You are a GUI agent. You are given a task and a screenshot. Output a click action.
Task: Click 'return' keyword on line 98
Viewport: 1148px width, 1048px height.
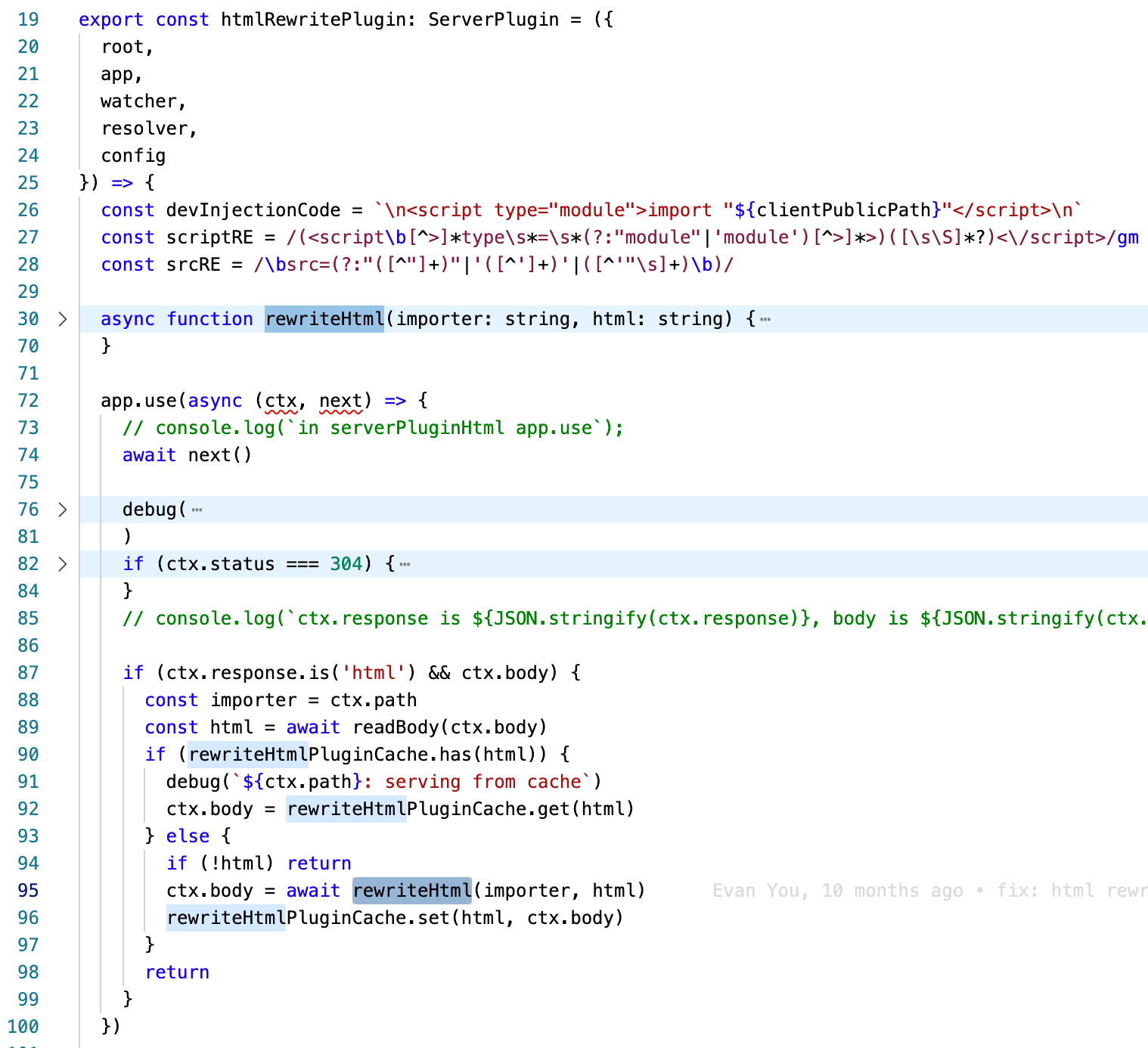click(x=177, y=972)
